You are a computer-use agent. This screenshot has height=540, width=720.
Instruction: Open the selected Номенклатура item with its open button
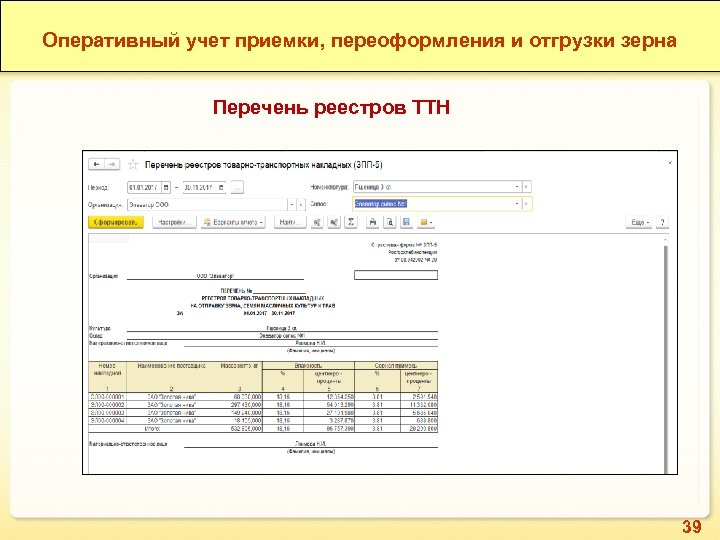point(527,187)
